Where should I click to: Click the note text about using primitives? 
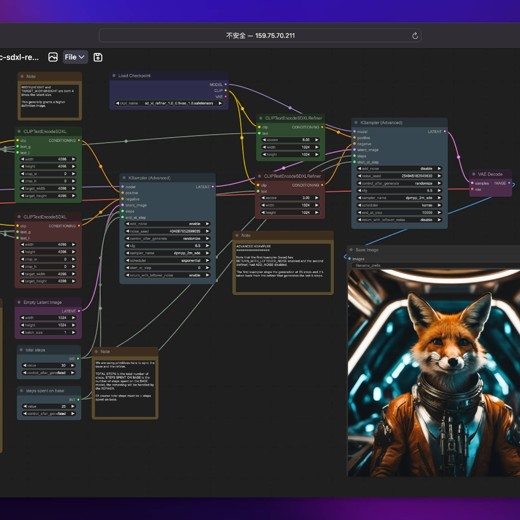click(125, 388)
